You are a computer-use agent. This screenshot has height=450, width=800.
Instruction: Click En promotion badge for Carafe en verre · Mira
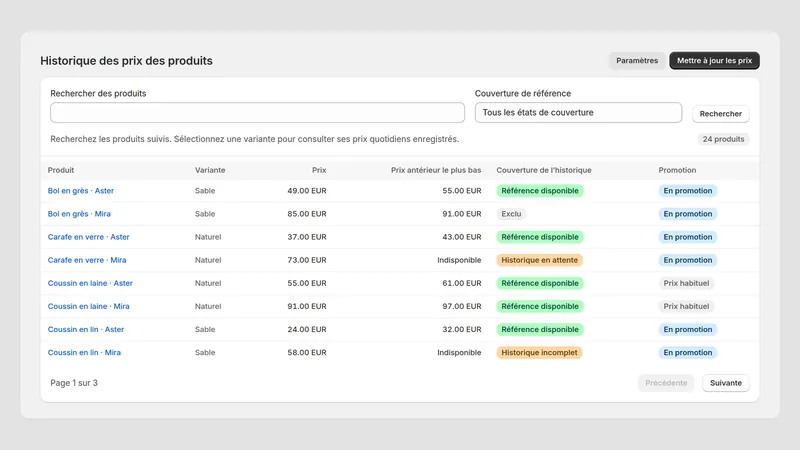click(688, 260)
